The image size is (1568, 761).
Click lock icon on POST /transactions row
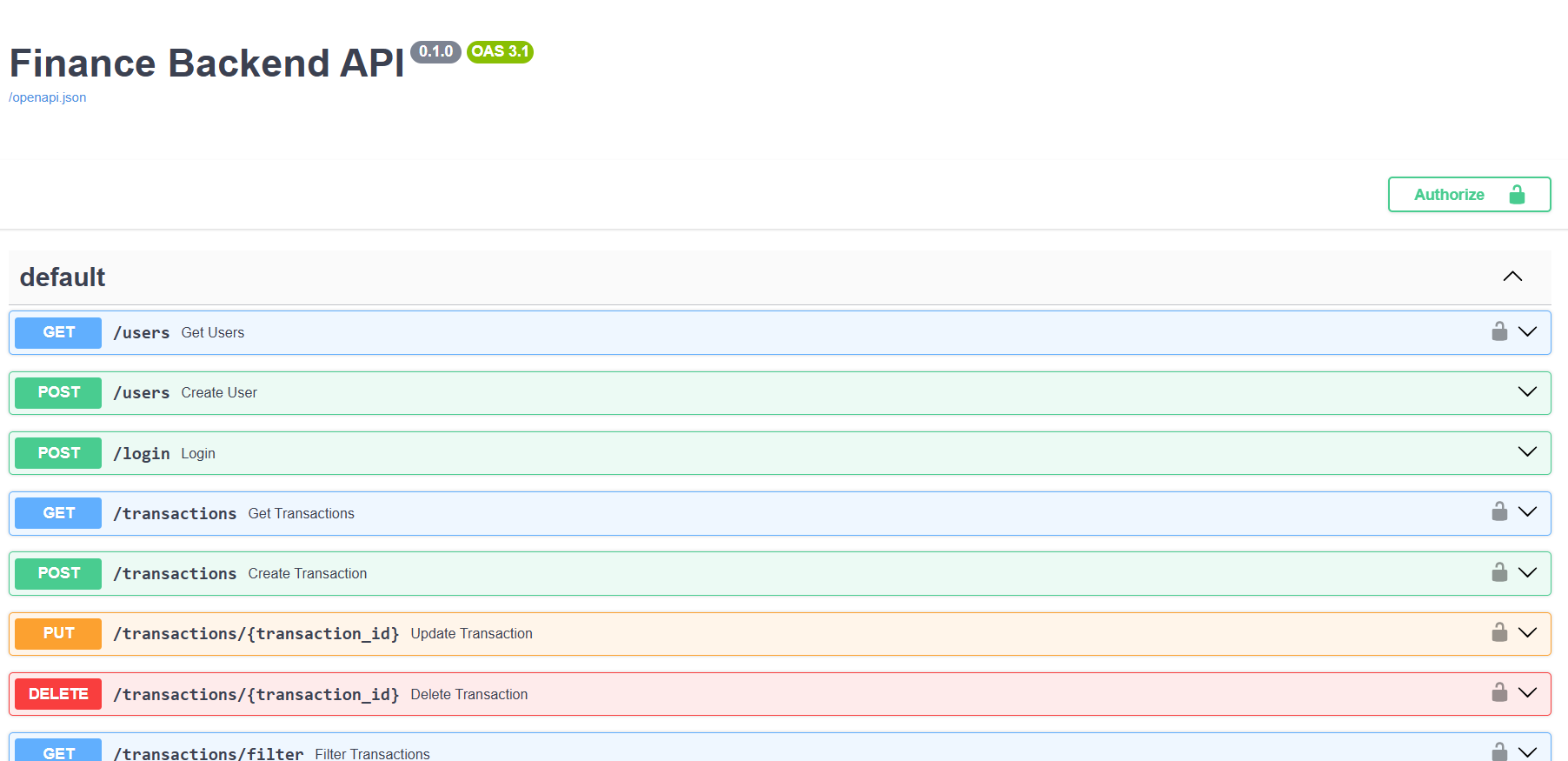point(1499,572)
